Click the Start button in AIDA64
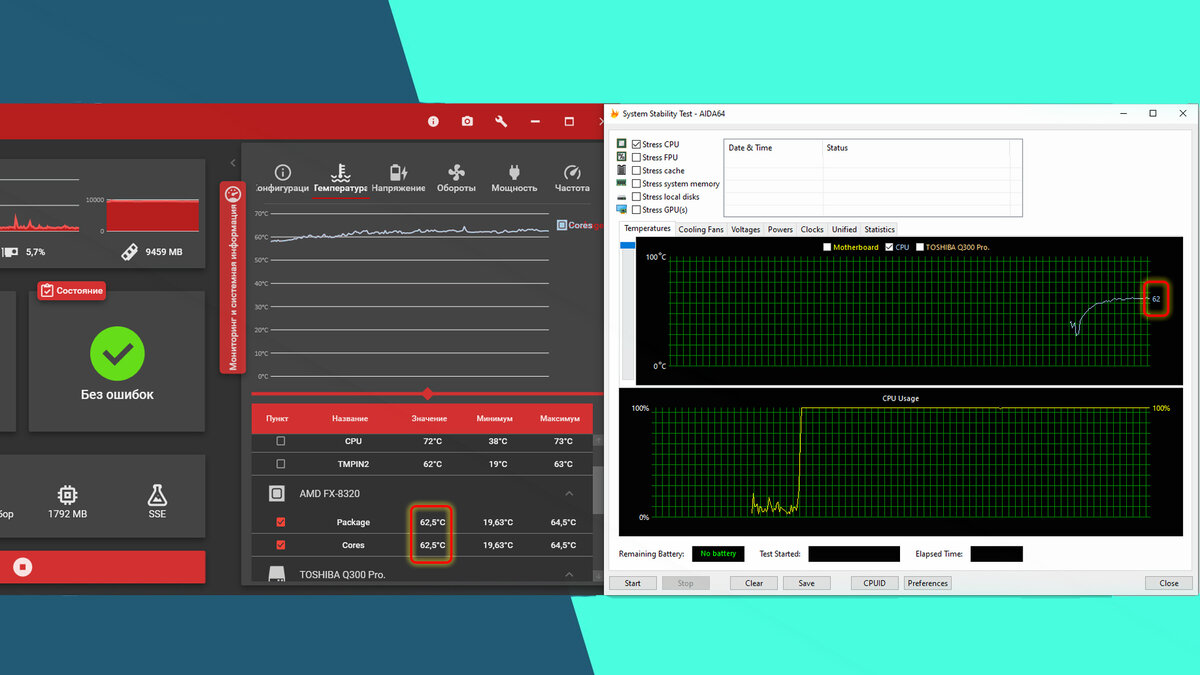This screenshot has width=1200, height=675. pyautogui.click(x=633, y=583)
